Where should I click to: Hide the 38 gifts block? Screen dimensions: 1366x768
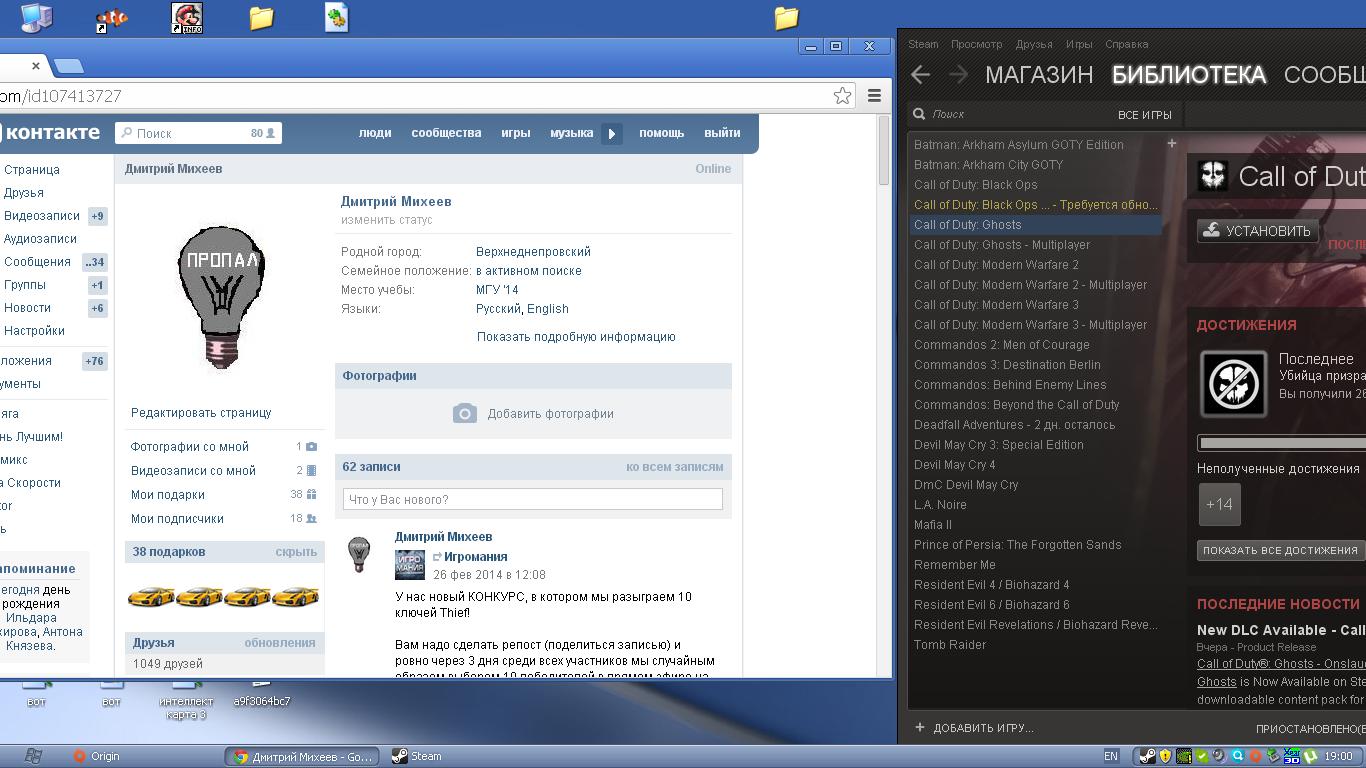(x=296, y=552)
